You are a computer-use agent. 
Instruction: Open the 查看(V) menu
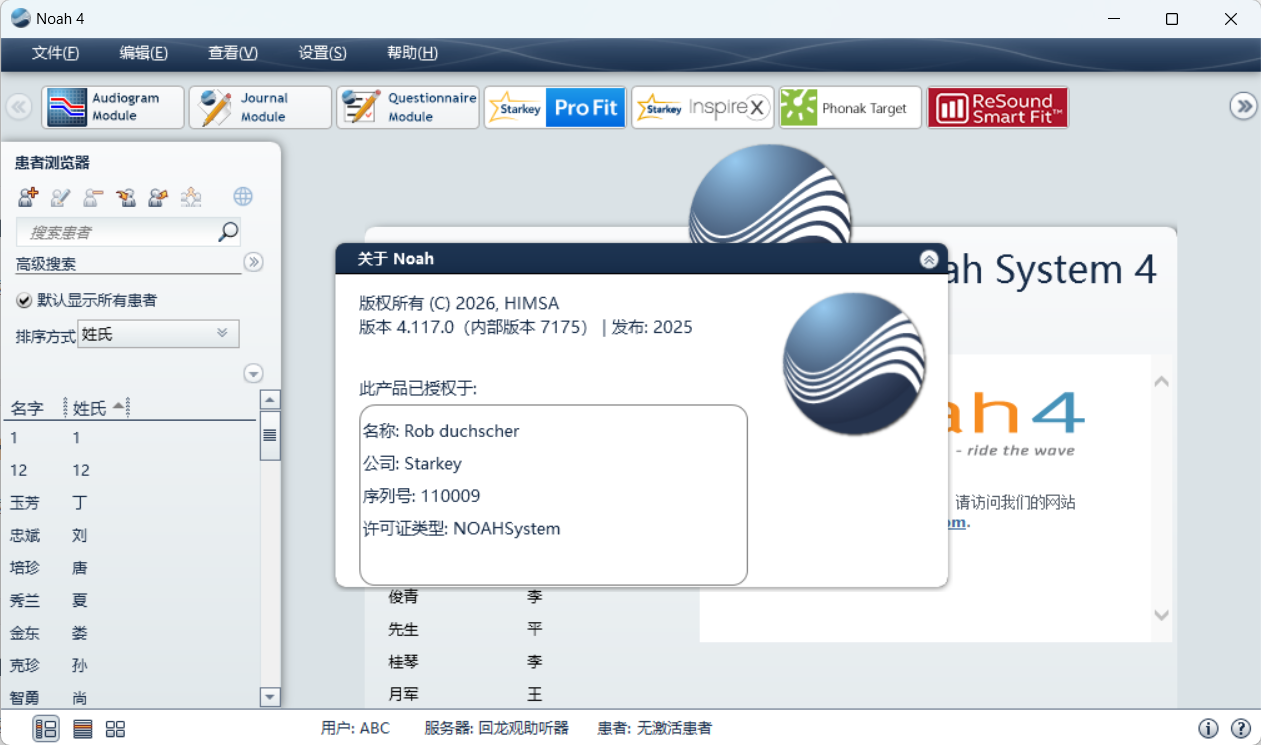[x=233, y=53]
